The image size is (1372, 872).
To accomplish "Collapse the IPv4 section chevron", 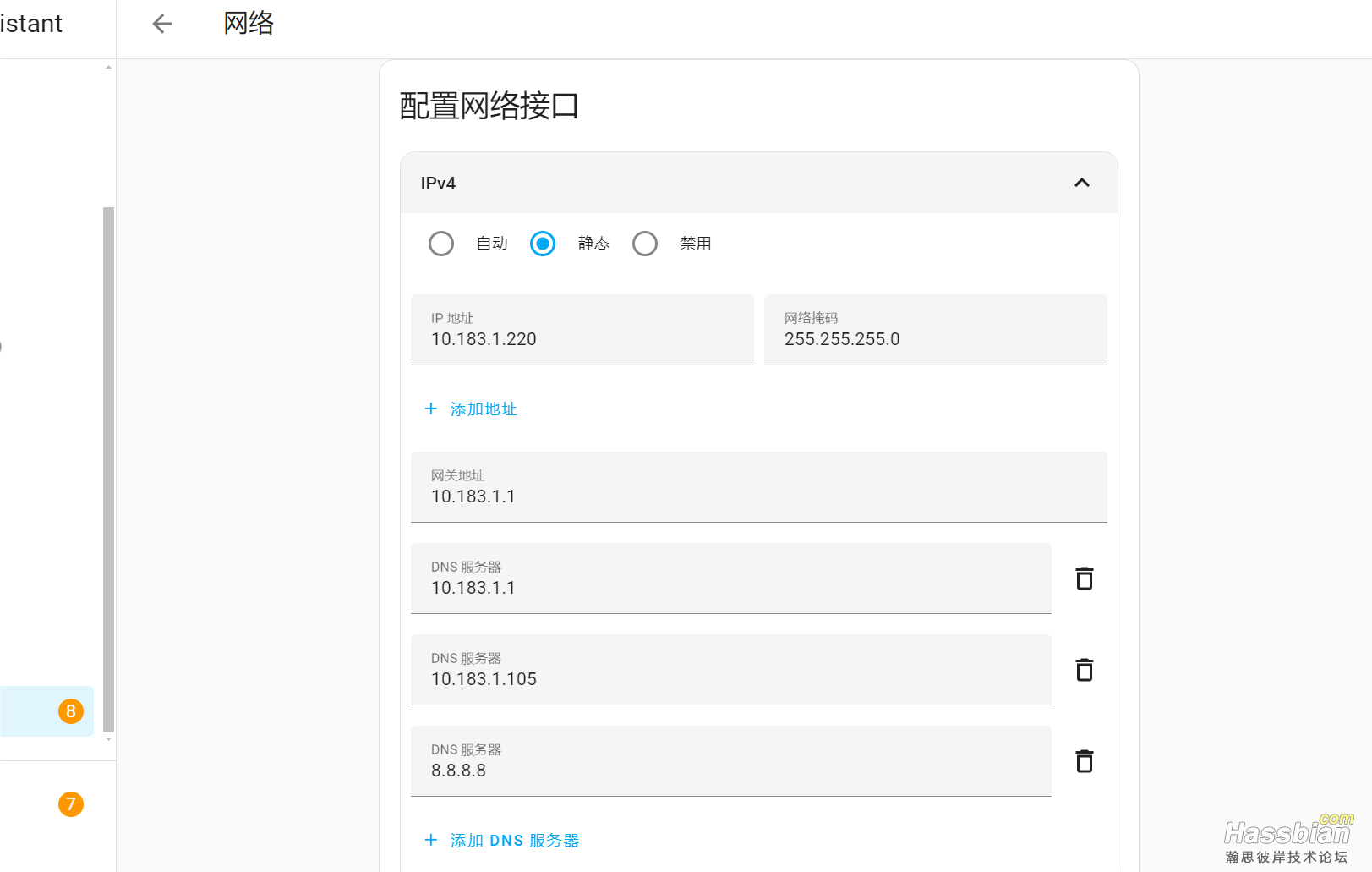I will pos(1082,183).
